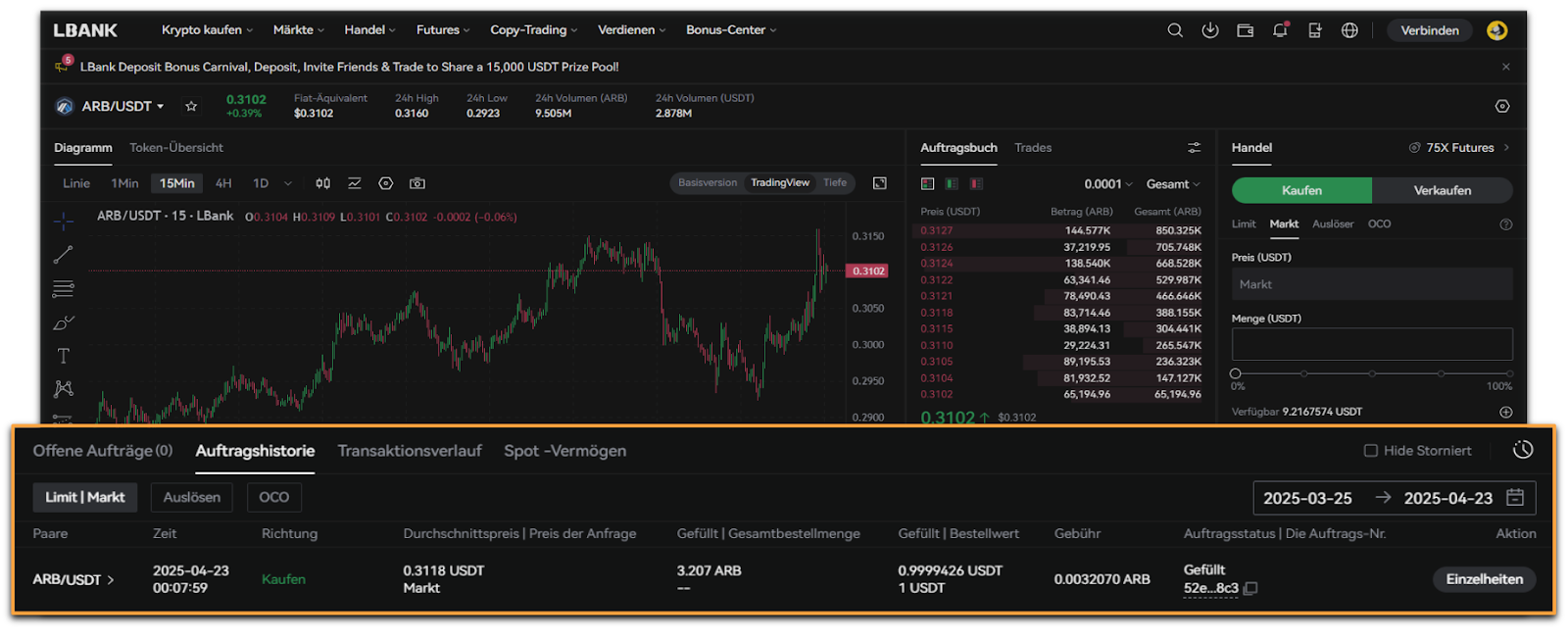Open the search magnifier in top bar
Viewport: 1568px width, 642px height.
tap(1174, 30)
